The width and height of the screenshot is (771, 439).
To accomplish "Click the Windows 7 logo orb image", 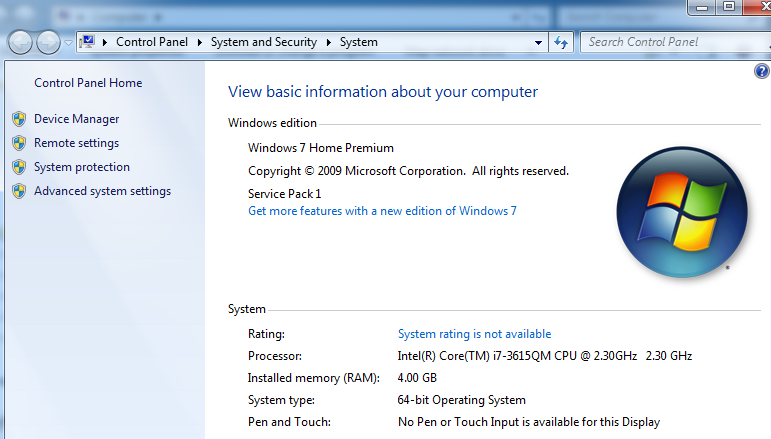I will pyautogui.click(x=682, y=212).
